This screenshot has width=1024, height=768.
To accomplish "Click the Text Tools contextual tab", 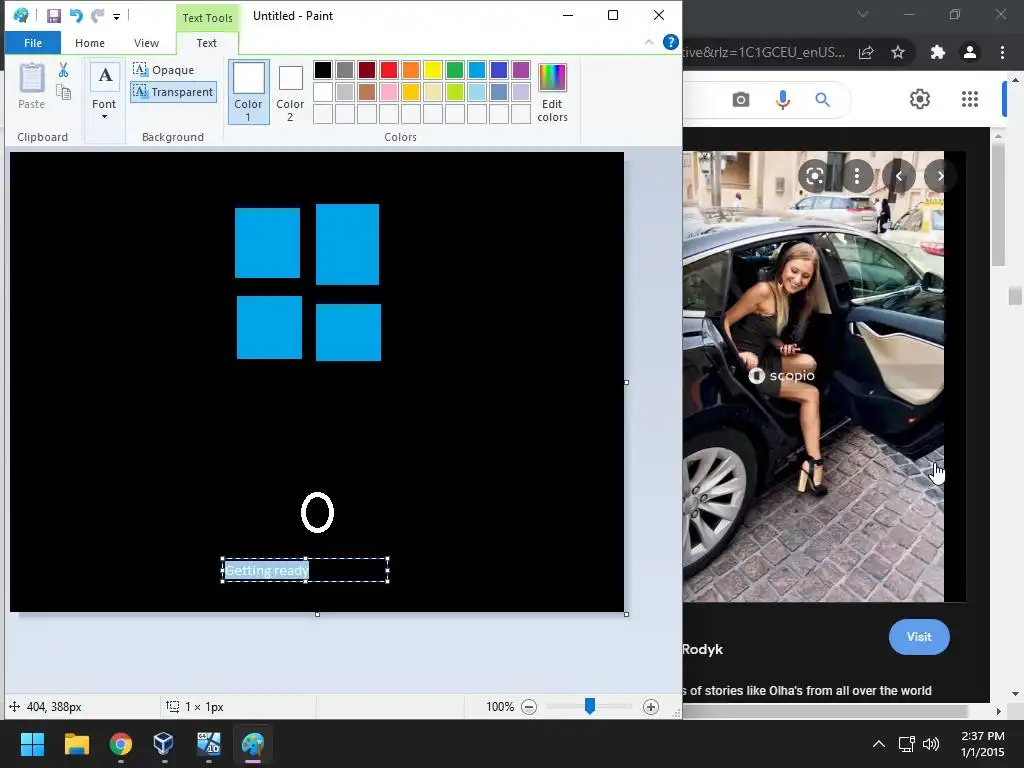I will click(207, 18).
